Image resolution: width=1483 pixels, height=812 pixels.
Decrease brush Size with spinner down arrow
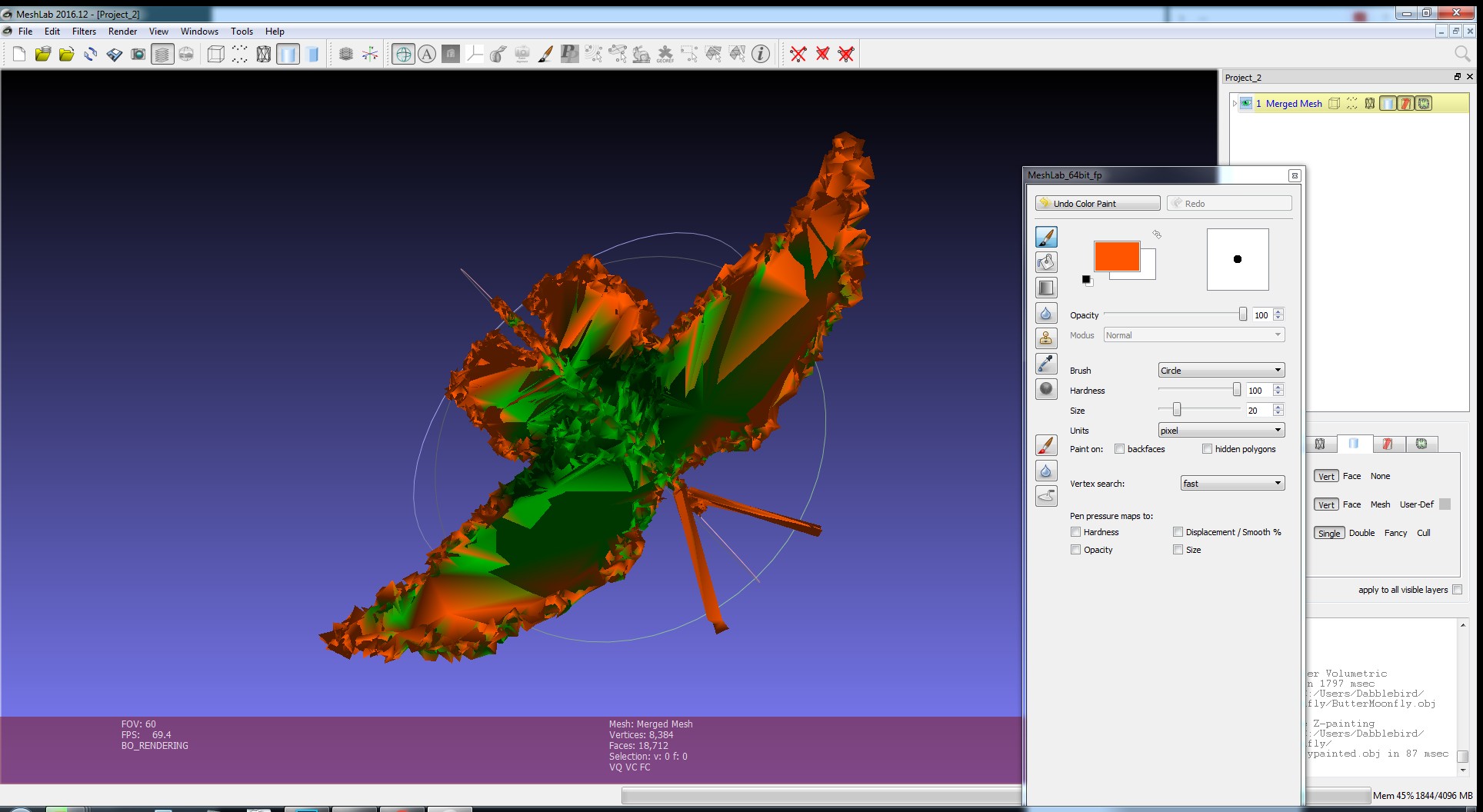[x=1278, y=414]
